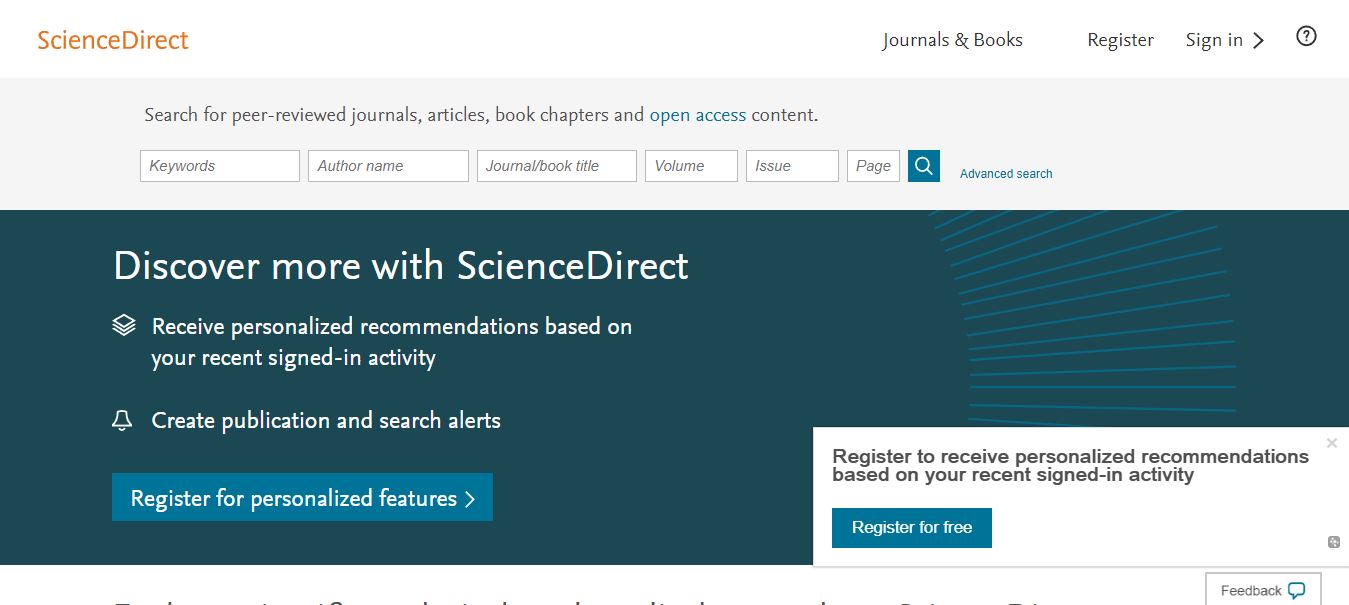The width and height of the screenshot is (1349, 605).
Task: Focus the Volume field
Action: [692, 166]
